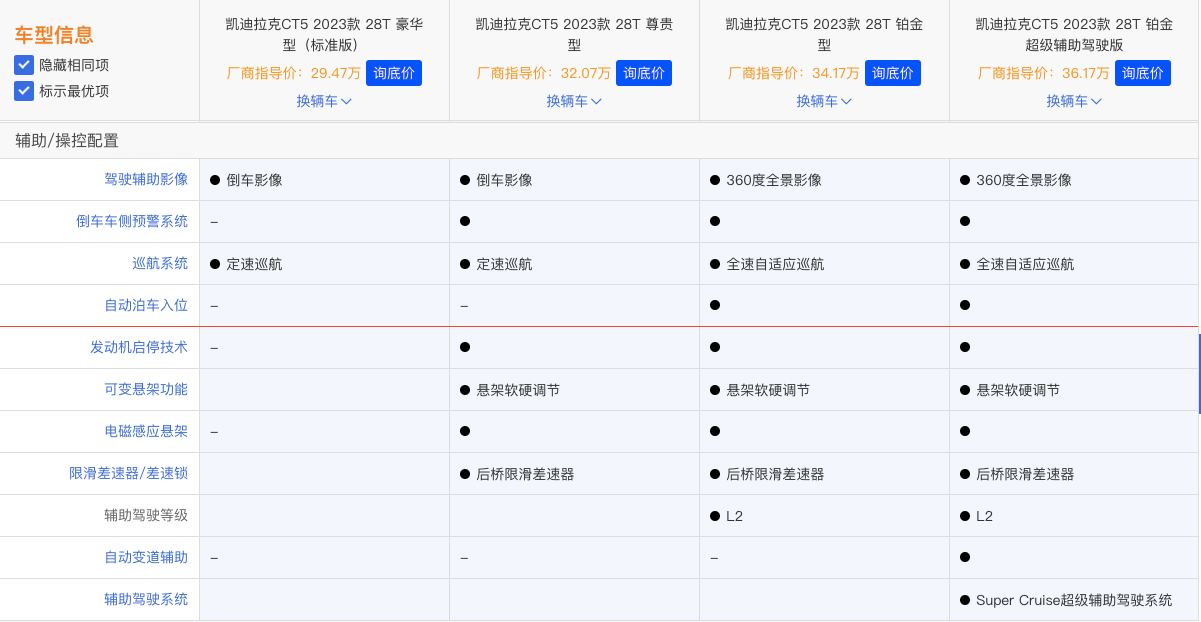Click 悬架软硬调节 in the 尊贵型 column
Image resolution: width=1201 pixels, height=622 pixels.
518,390
